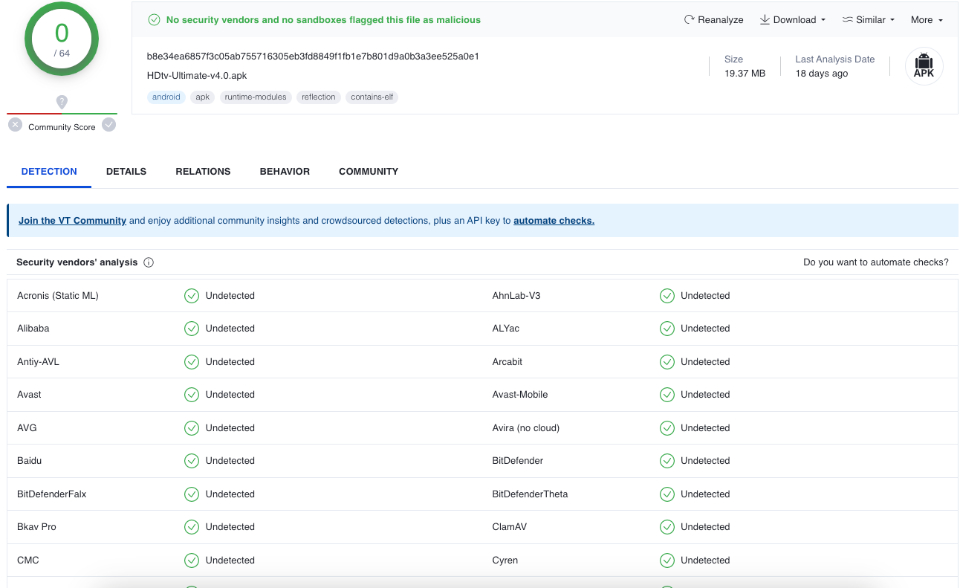Screen dimensions: 960x588
Task: Click the Cyren undetected check icon
Action: click(x=667, y=560)
